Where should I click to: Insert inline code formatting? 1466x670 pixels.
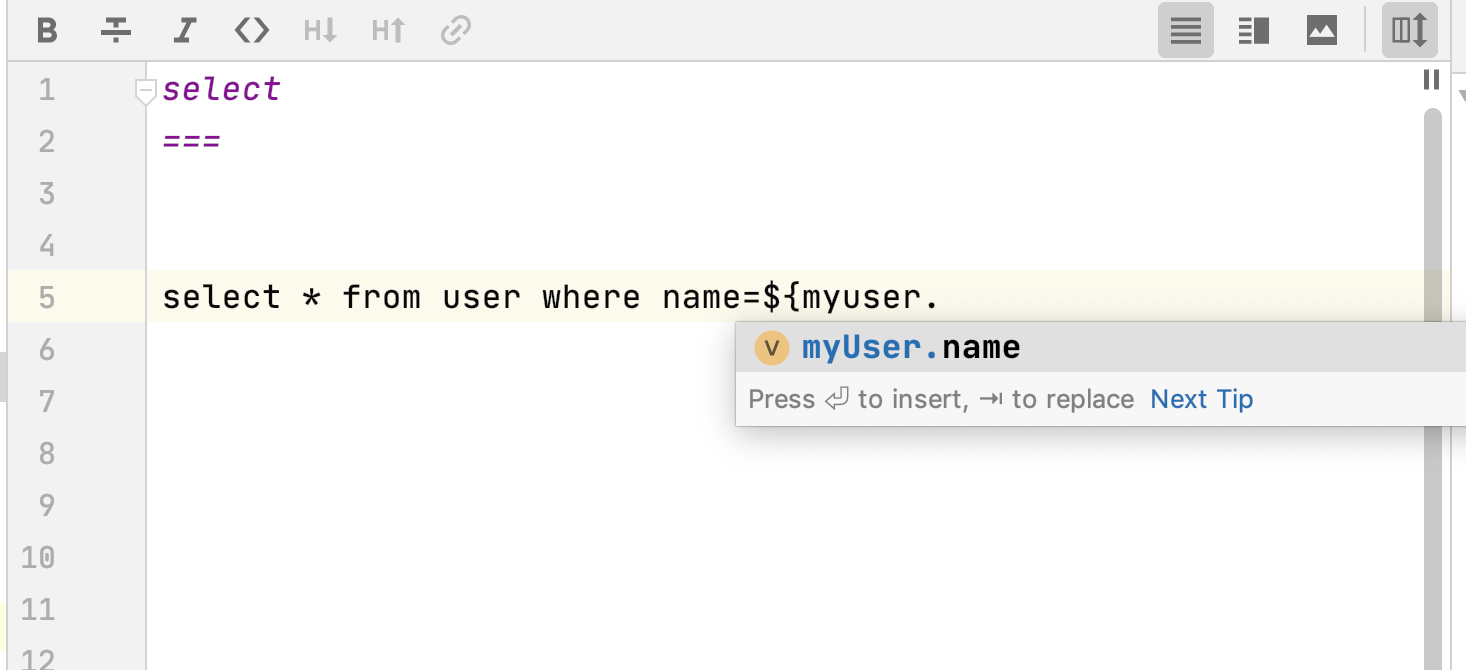[x=252, y=31]
